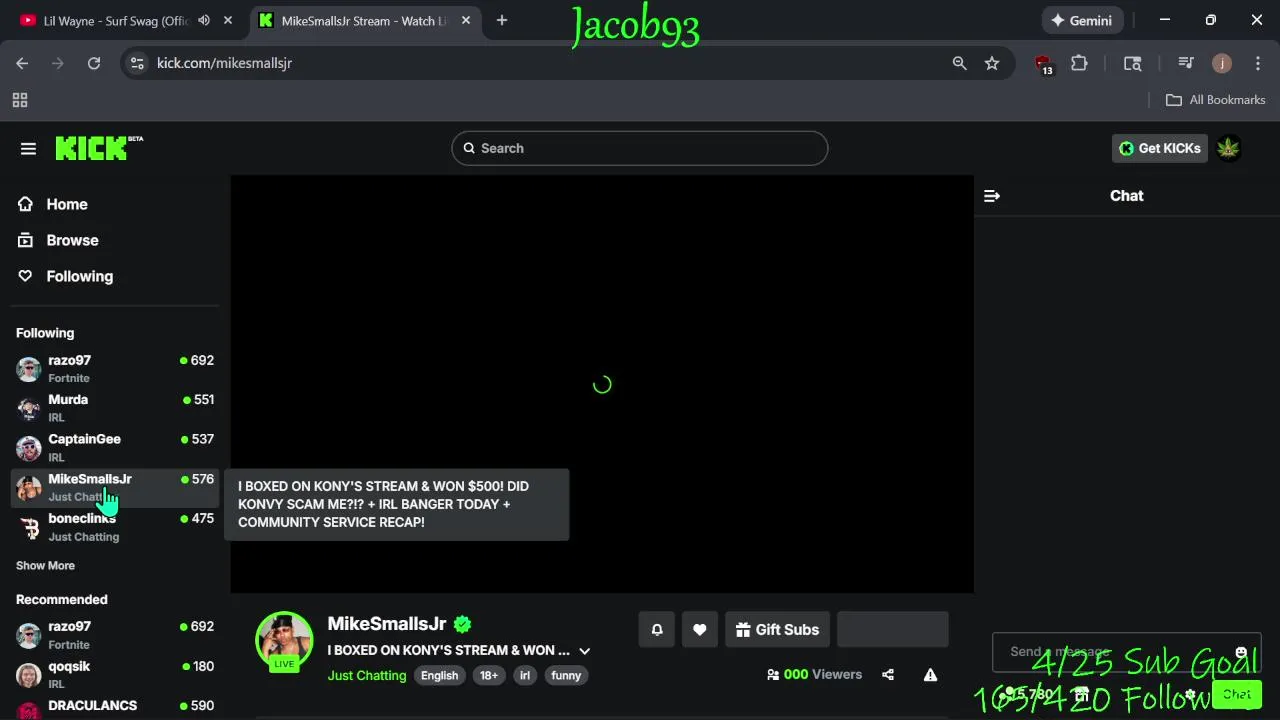1280x720 pixels.
Task: Click the 18+ tag
Action: point(488,675)
